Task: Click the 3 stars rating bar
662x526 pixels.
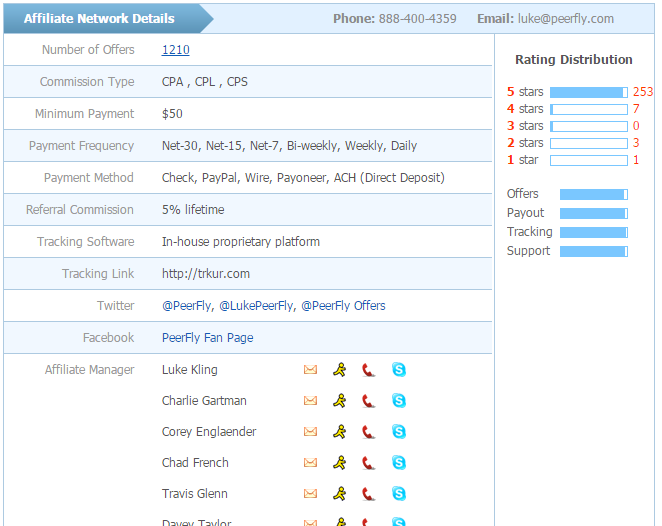Action: coord(589,126)
